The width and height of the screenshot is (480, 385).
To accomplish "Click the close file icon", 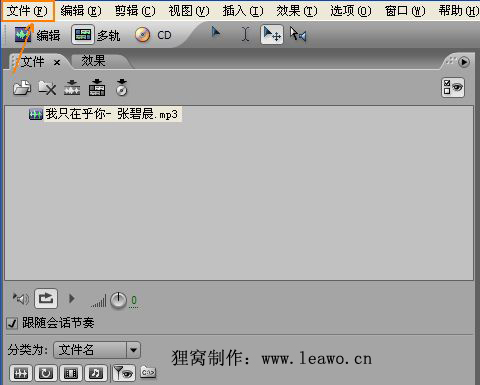I will tap(47, 88).
